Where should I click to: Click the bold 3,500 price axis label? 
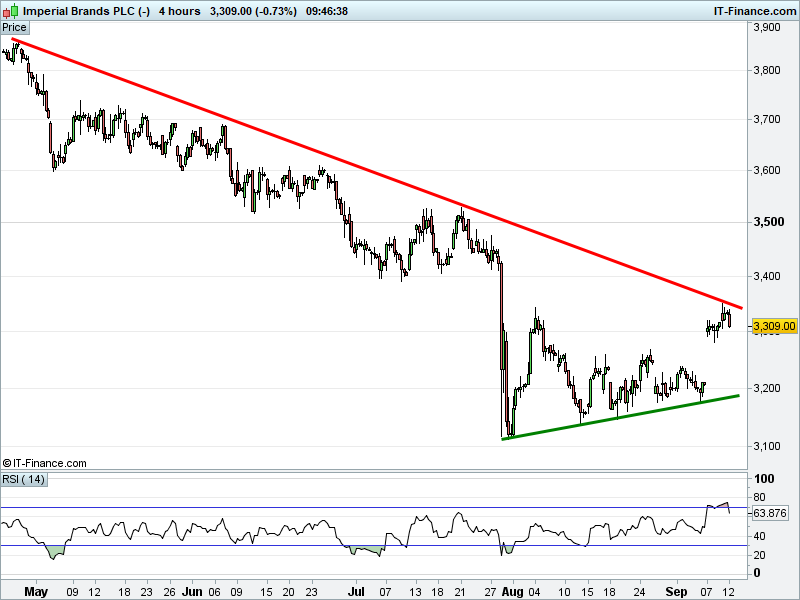tap(768, 222)
